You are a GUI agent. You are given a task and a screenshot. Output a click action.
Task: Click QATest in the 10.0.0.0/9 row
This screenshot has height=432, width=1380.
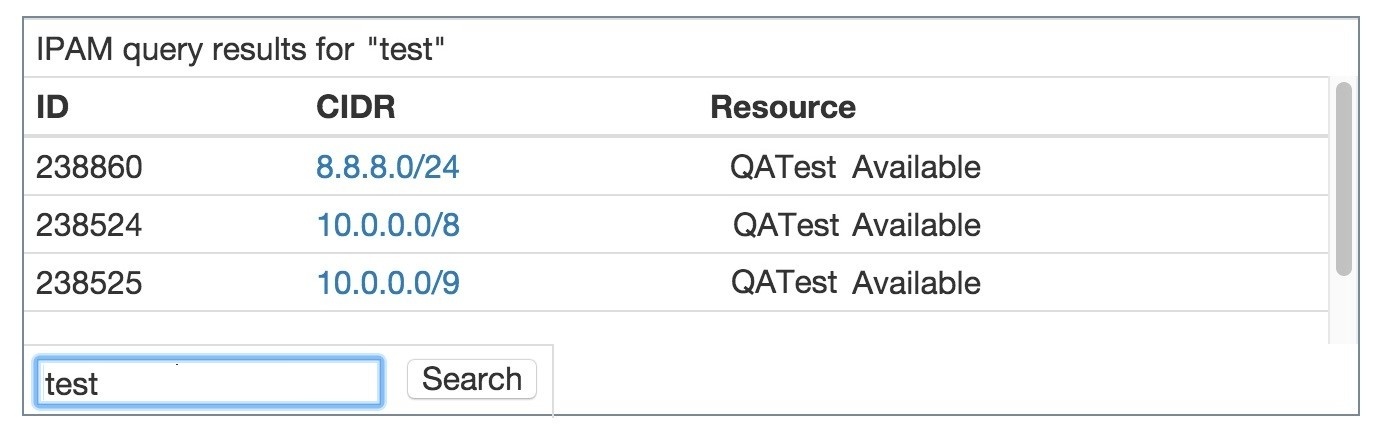point(784,283)
